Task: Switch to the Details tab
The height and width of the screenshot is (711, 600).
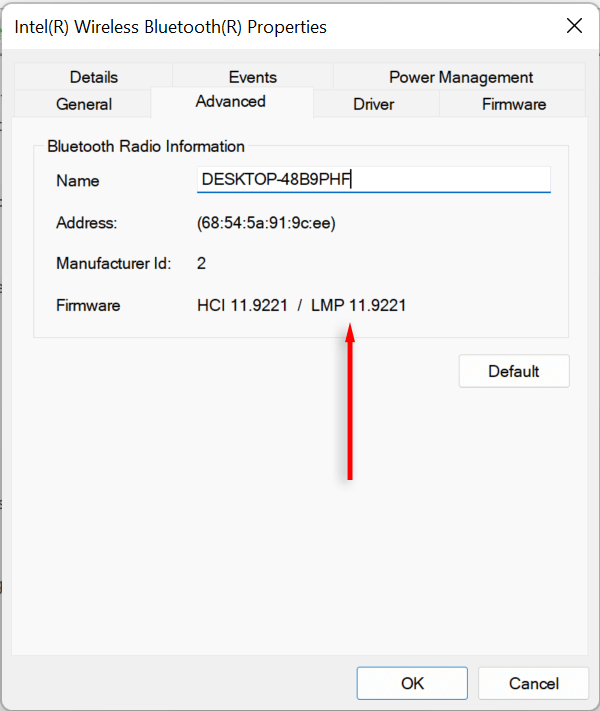Action: pos(93,77)
